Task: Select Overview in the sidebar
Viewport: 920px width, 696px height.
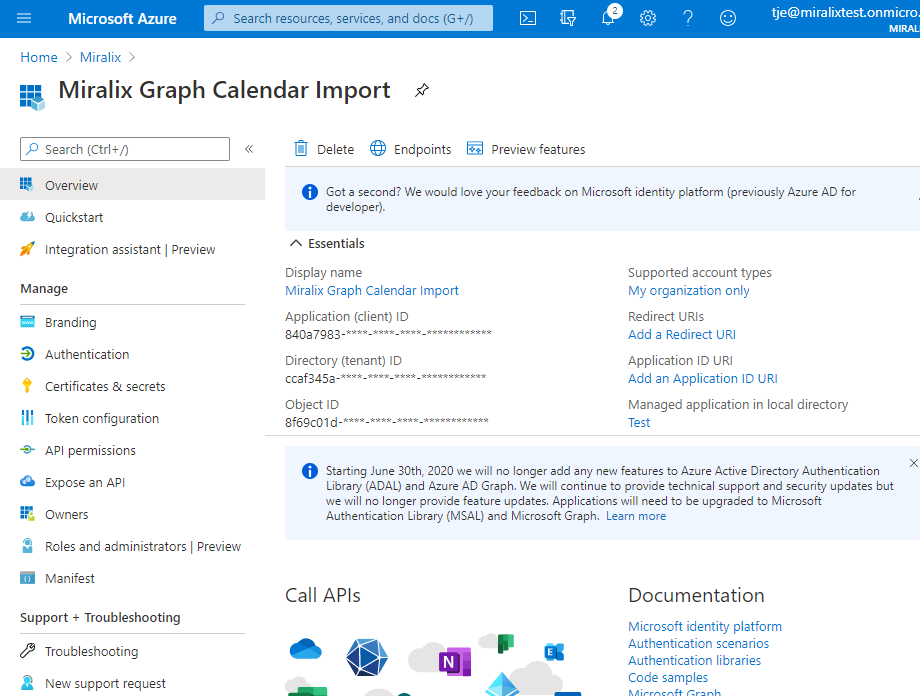Action: [x=133, y=185]
